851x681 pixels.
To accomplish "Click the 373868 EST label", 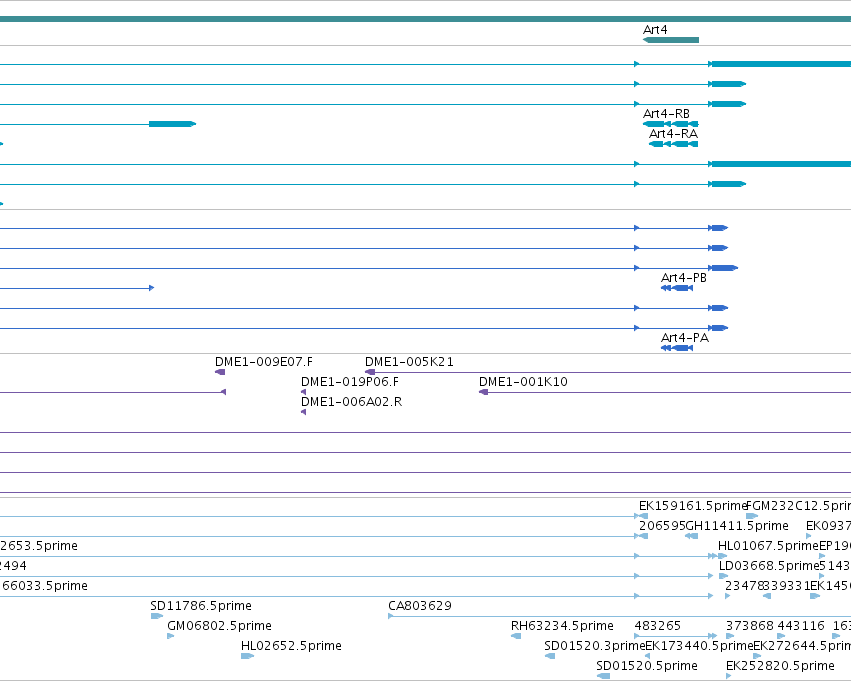I will [750, 626].
